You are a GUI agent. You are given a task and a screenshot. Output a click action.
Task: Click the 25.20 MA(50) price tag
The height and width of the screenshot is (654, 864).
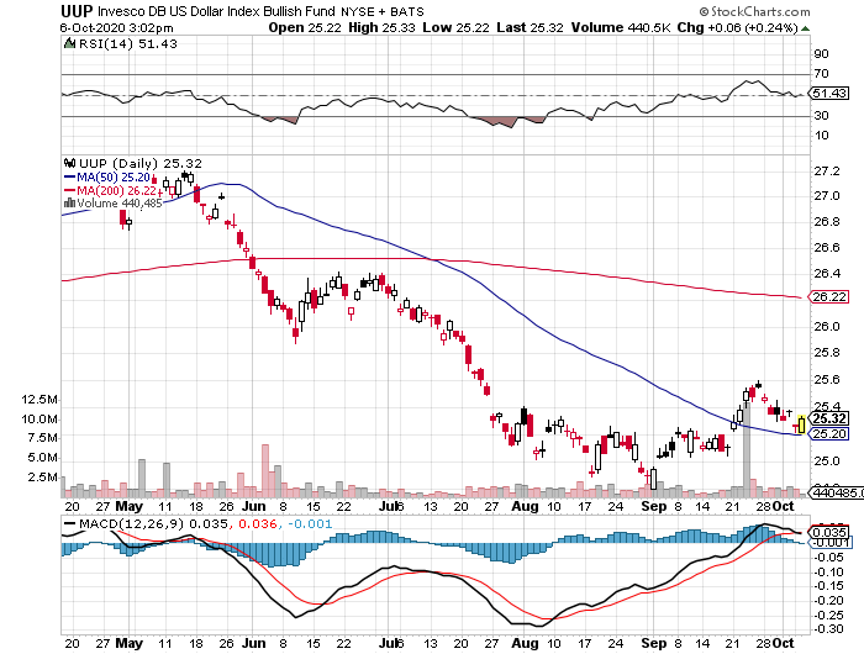click(x=829, y=434)
